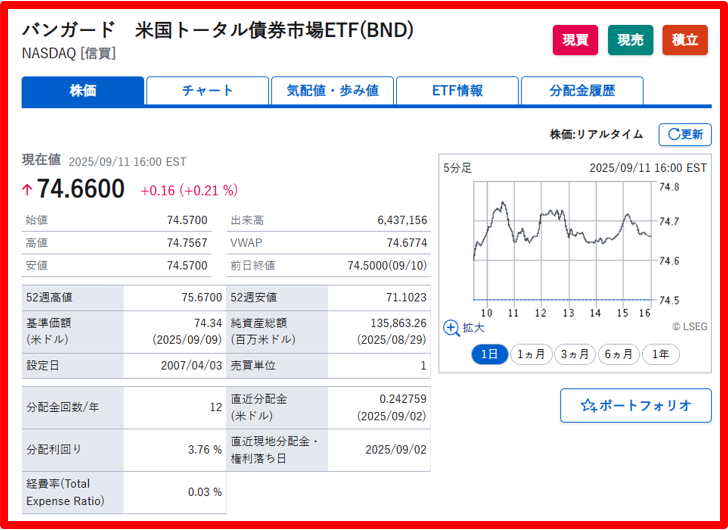Image resolution: width=728 pixels, height=530 pixels.
Task: Click the NASDAQ [信買] label
Action: 69,53
